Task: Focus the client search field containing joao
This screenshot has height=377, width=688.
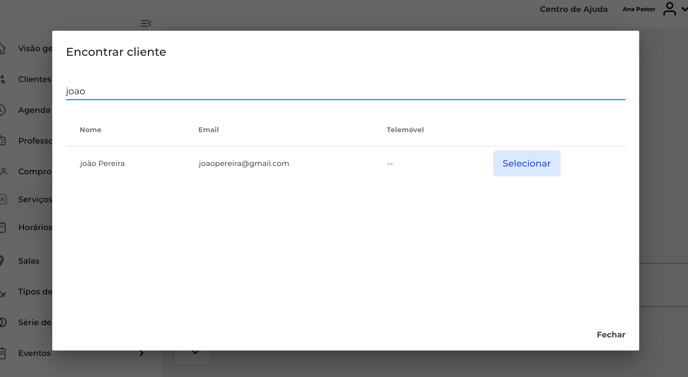Action: [345, 91]
